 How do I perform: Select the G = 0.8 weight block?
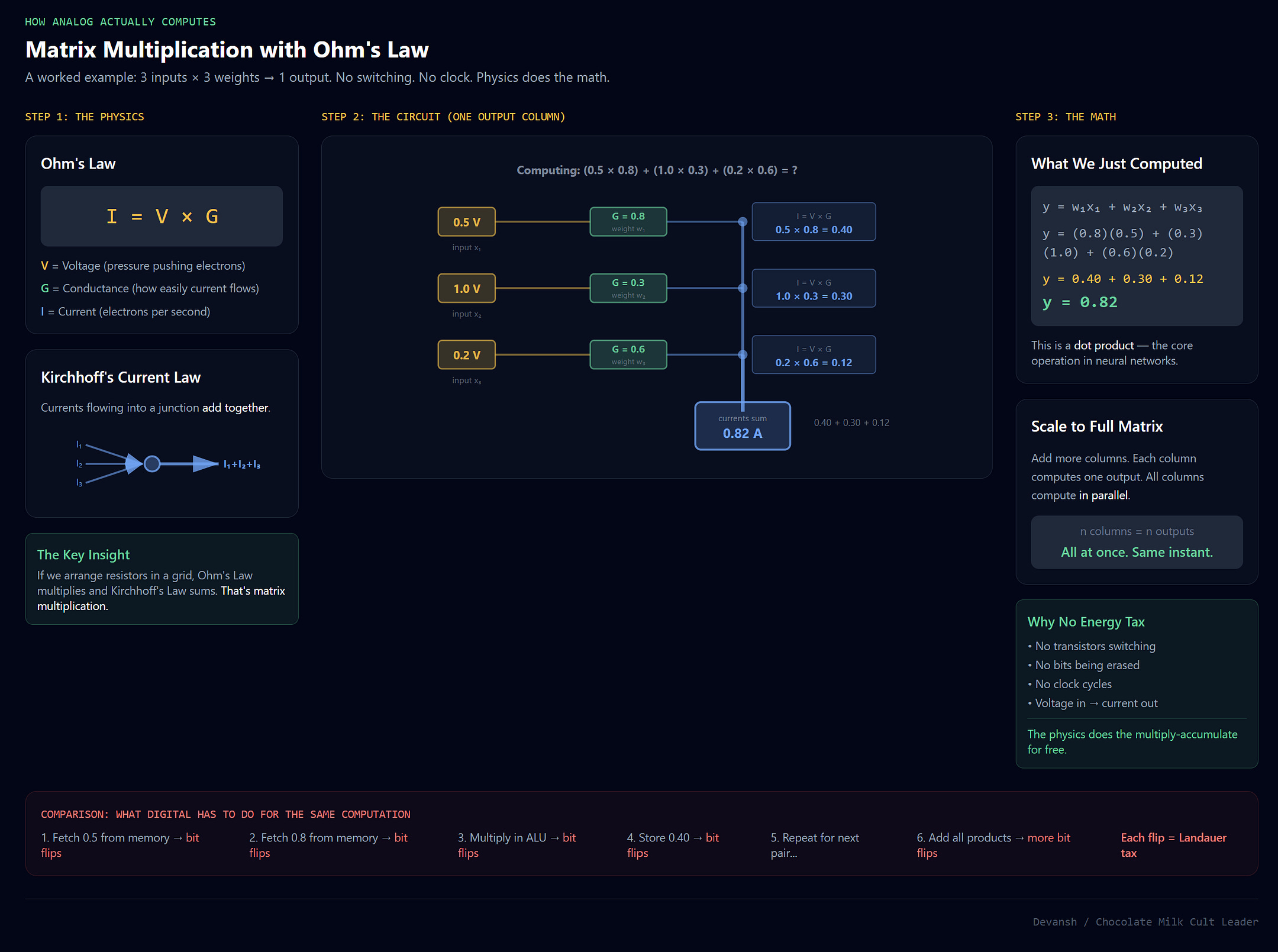pyautogui.click(x=628, y=222)
